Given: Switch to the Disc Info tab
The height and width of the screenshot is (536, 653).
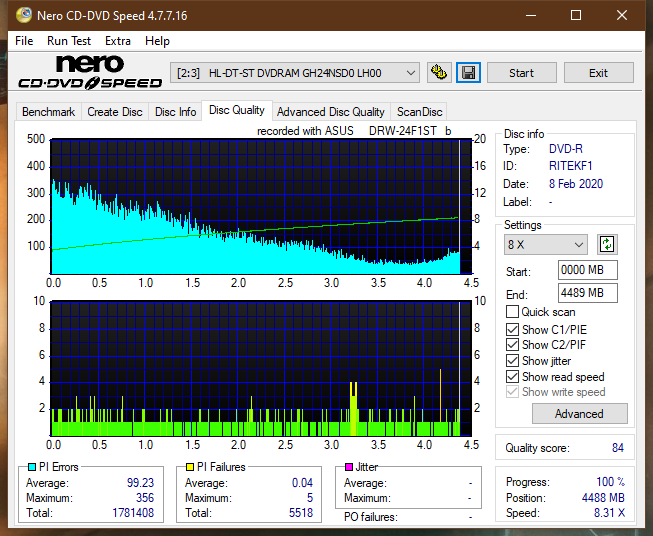Looking at the screenshot, I should [175, 112].
